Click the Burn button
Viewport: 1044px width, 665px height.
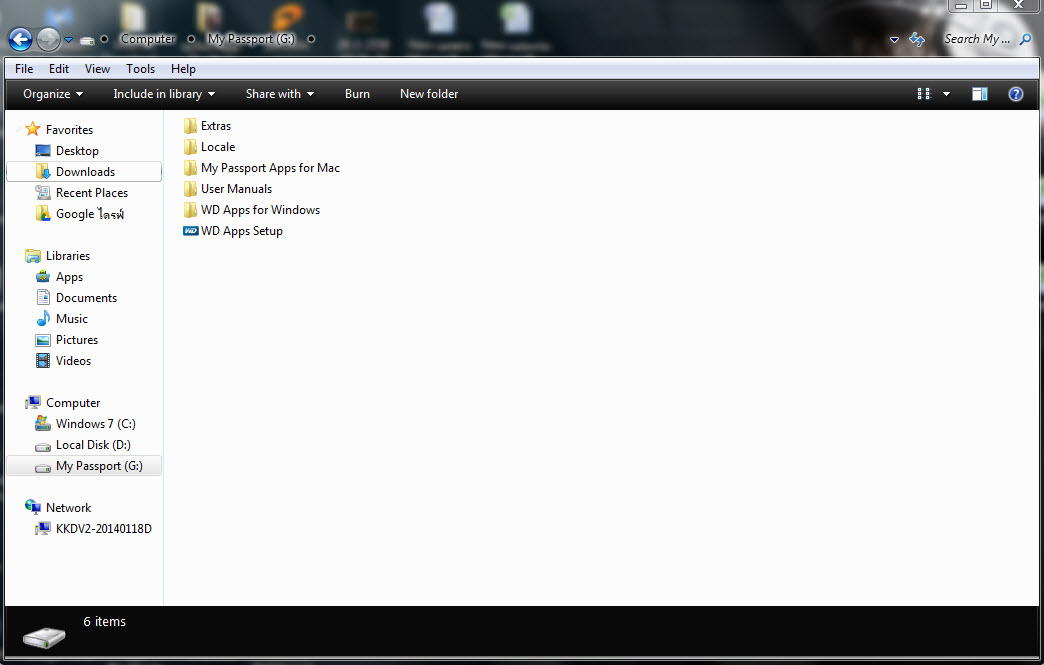[x=358, y=94]
